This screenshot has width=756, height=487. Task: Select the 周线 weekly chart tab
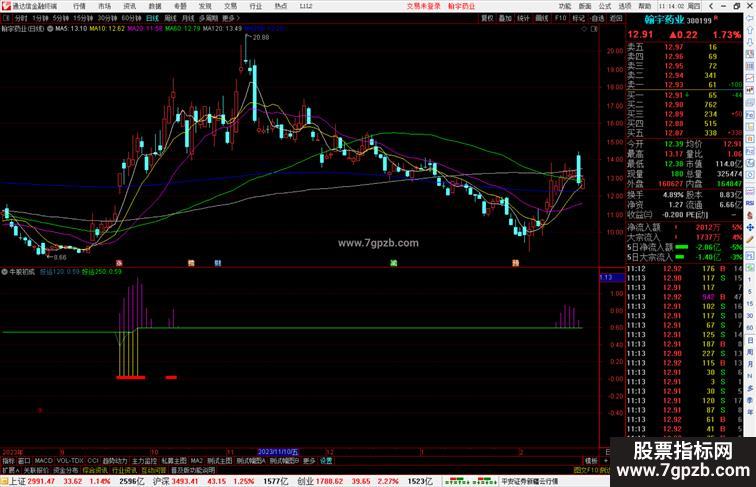170,18
